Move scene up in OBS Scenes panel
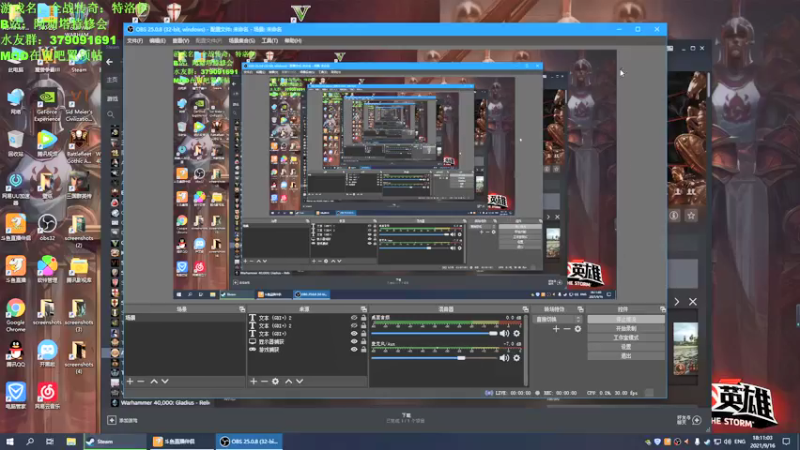Viewport: 800px width, 450px height. click(x=154, y=381)
